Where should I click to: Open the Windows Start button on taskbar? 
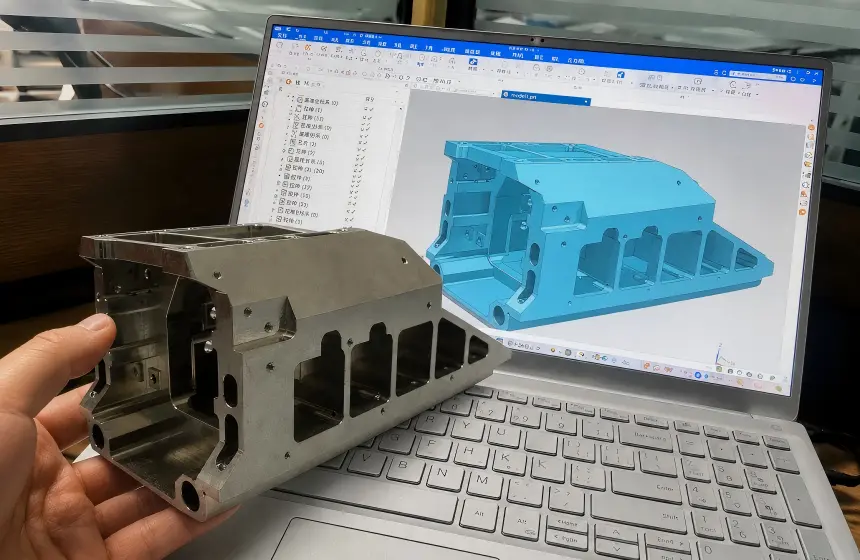coord(499,340)
